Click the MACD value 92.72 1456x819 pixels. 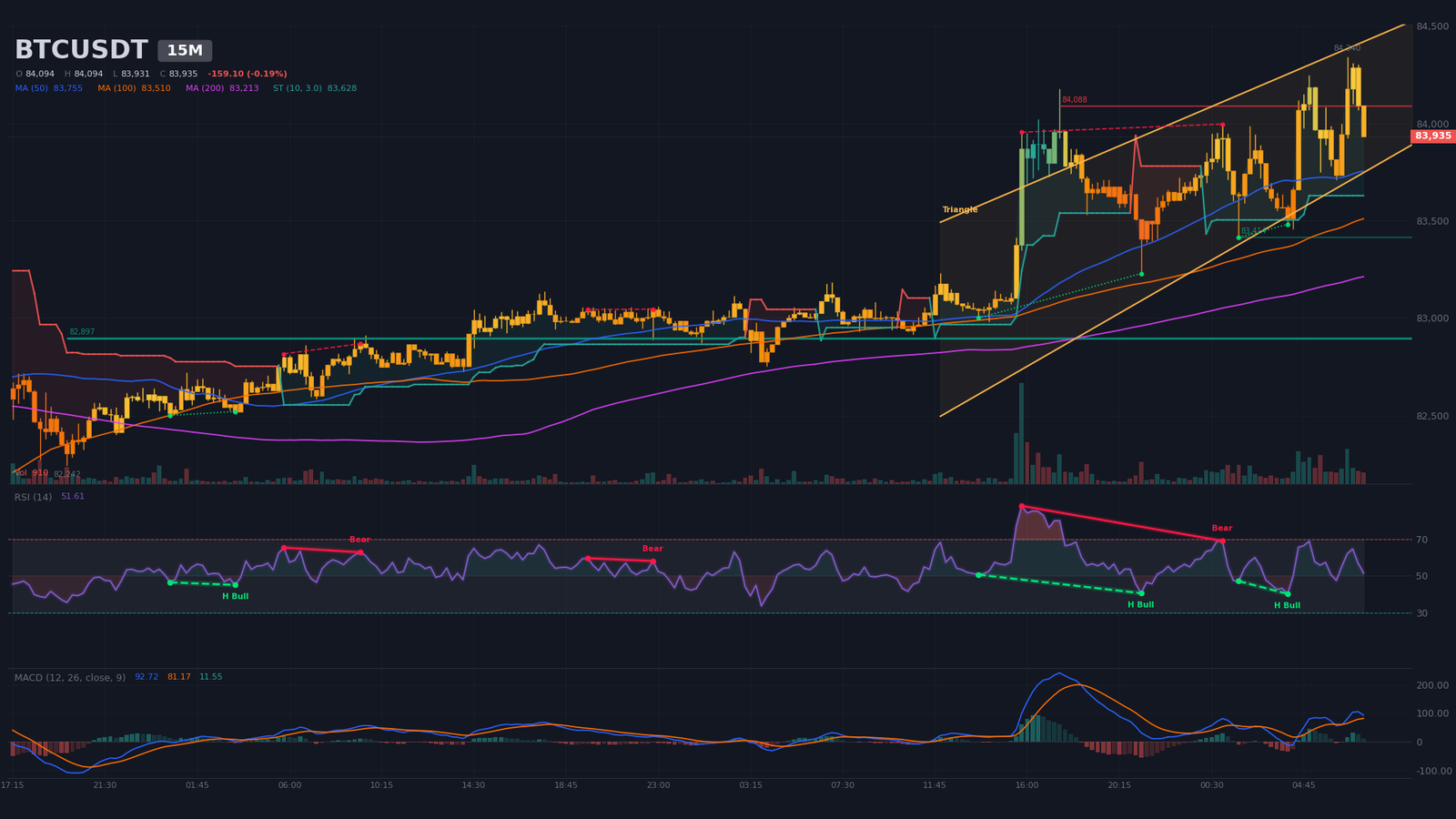tap(147, 677)
